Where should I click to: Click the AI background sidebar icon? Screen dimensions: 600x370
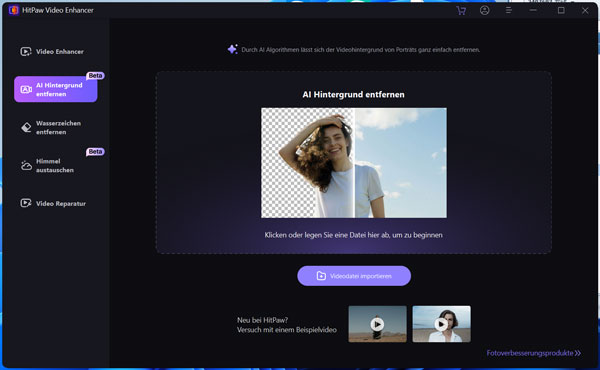coord(26,90)
